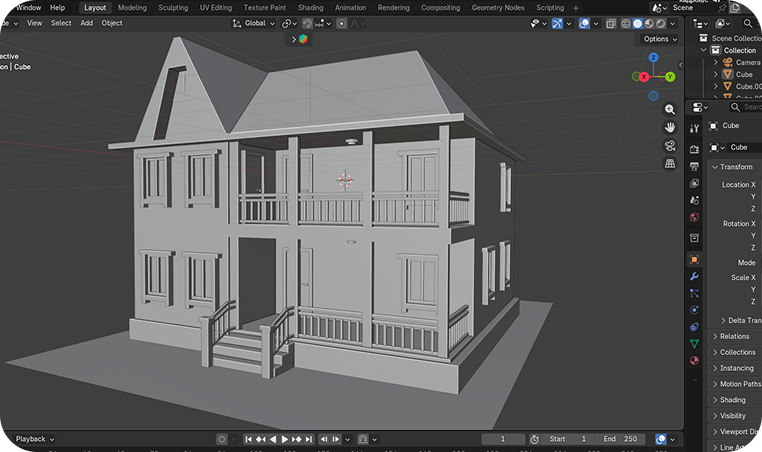Click the hand pan view icon
762x452 pixels.
pyautogui.click(x=670, y=127)
